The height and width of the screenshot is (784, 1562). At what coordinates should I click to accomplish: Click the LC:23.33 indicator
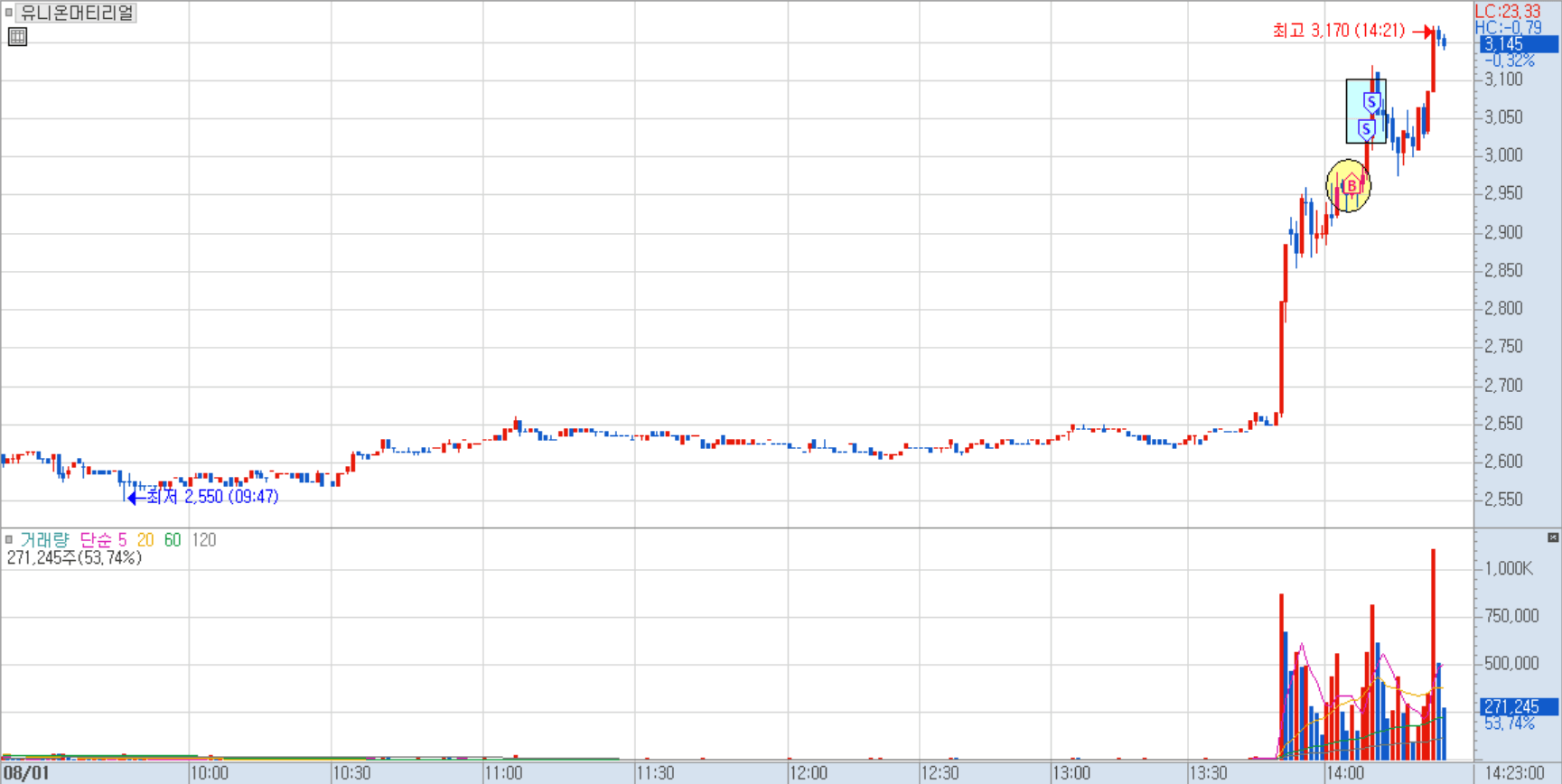(x=1508, y=12)
